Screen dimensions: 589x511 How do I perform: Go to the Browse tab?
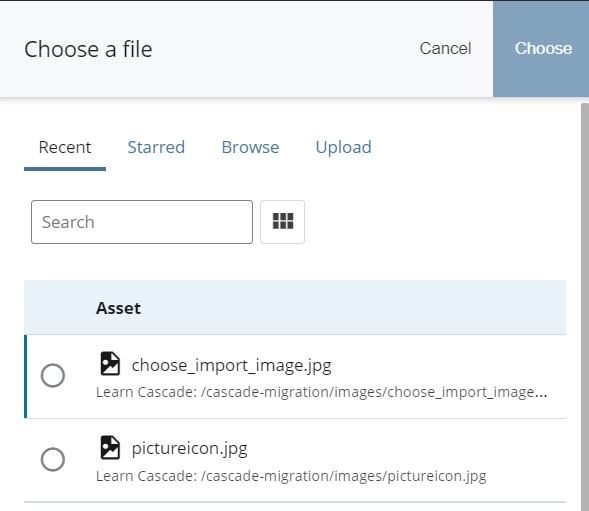click(x=250, y=147)
